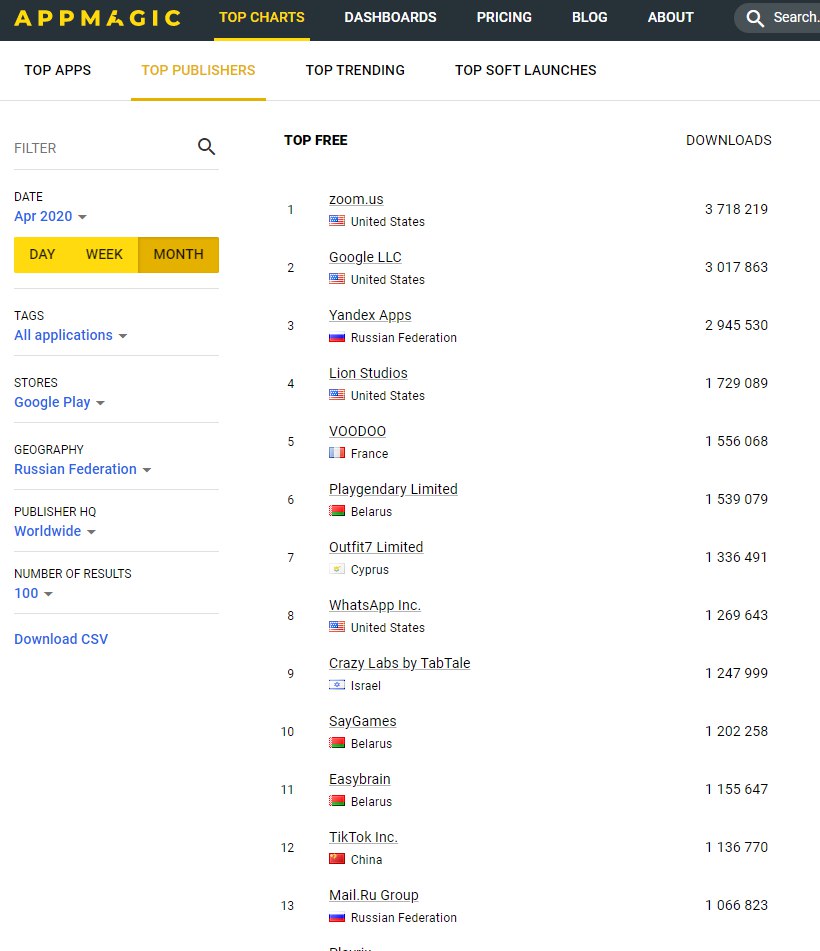The height and width of the screenshot is (951, 820).
Task: Click the Israel flag under Crazy Labs
Action: click(x=337, y=685)
